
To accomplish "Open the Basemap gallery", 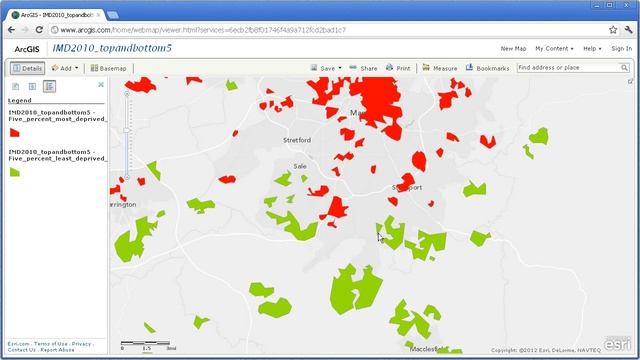I will 109,68.
